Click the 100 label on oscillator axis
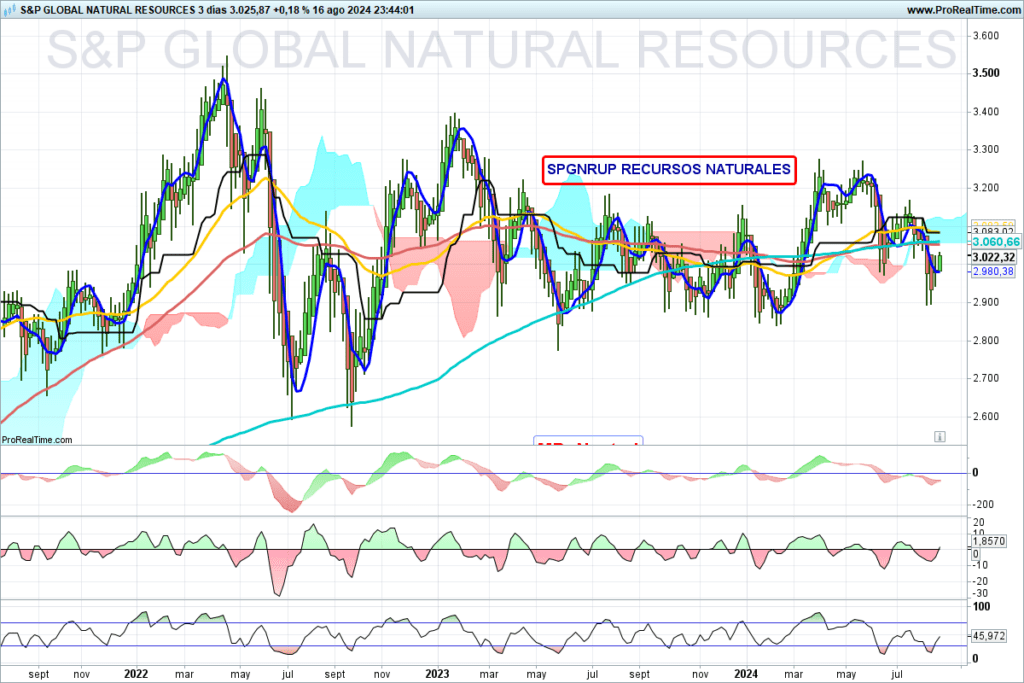 coord(981,607)
